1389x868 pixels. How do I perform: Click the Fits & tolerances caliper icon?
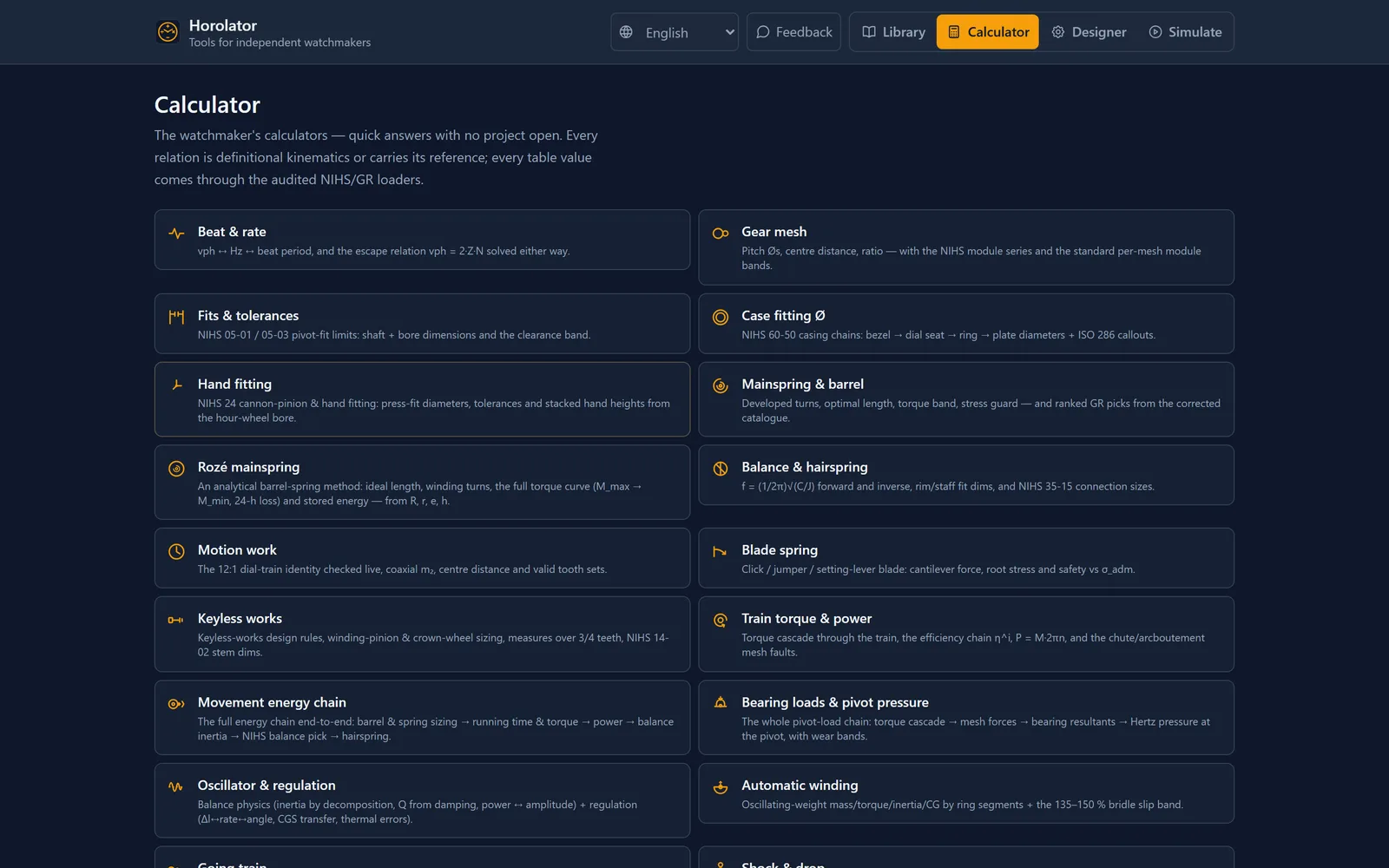[176, 317]
